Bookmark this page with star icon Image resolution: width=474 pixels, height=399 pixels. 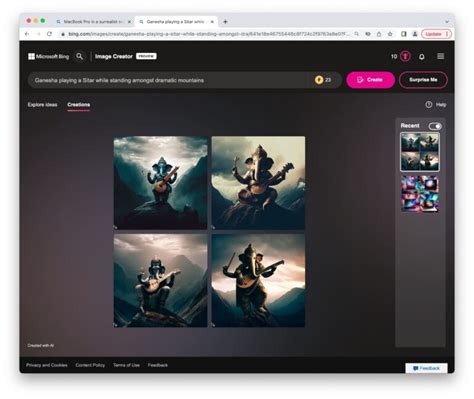[x=390, y=34]
